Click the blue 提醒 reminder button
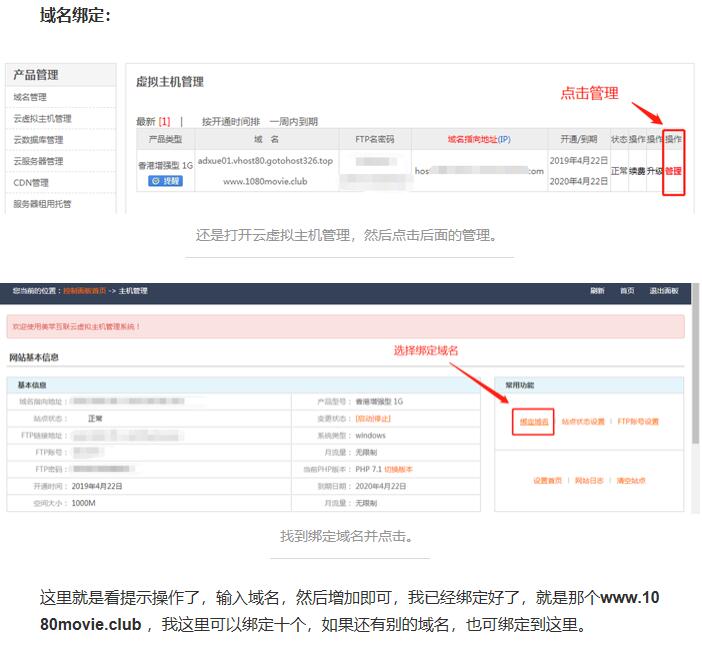702x650 pixels. (x=165, y=181)
